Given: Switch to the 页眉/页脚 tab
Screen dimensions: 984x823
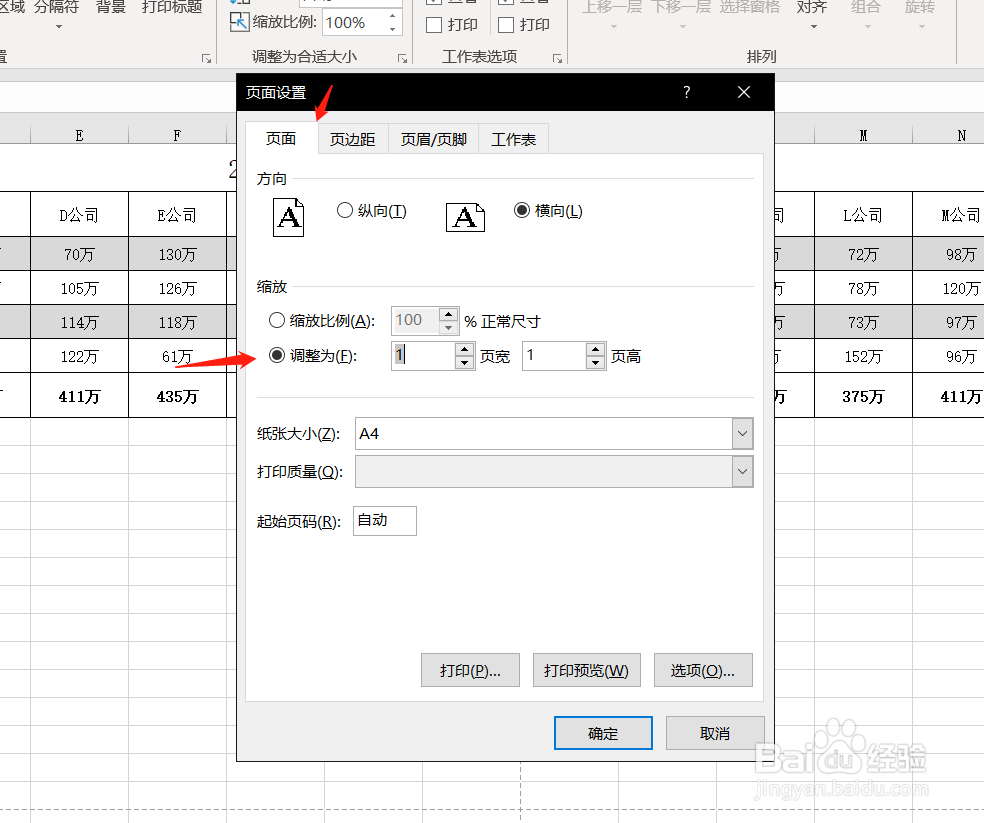Looking at the screenshot, I should [433, 139].
